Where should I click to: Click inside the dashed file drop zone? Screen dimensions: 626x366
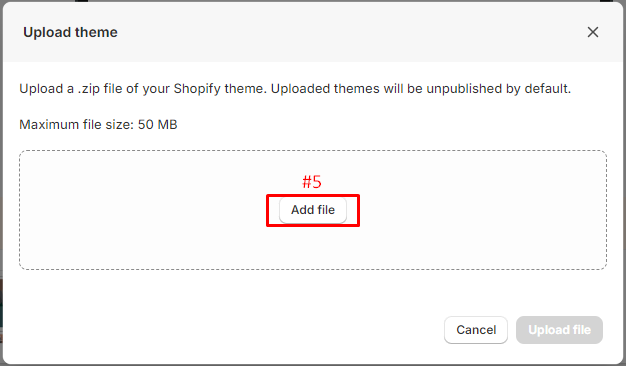(x=313, y=247)
